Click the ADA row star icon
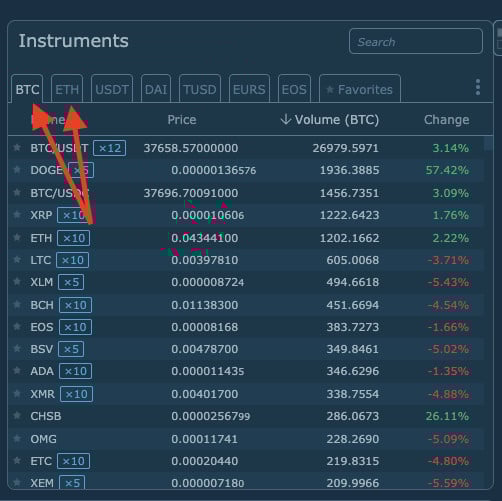This screenshot has height=501, width=502. click(x=17, y=371)
